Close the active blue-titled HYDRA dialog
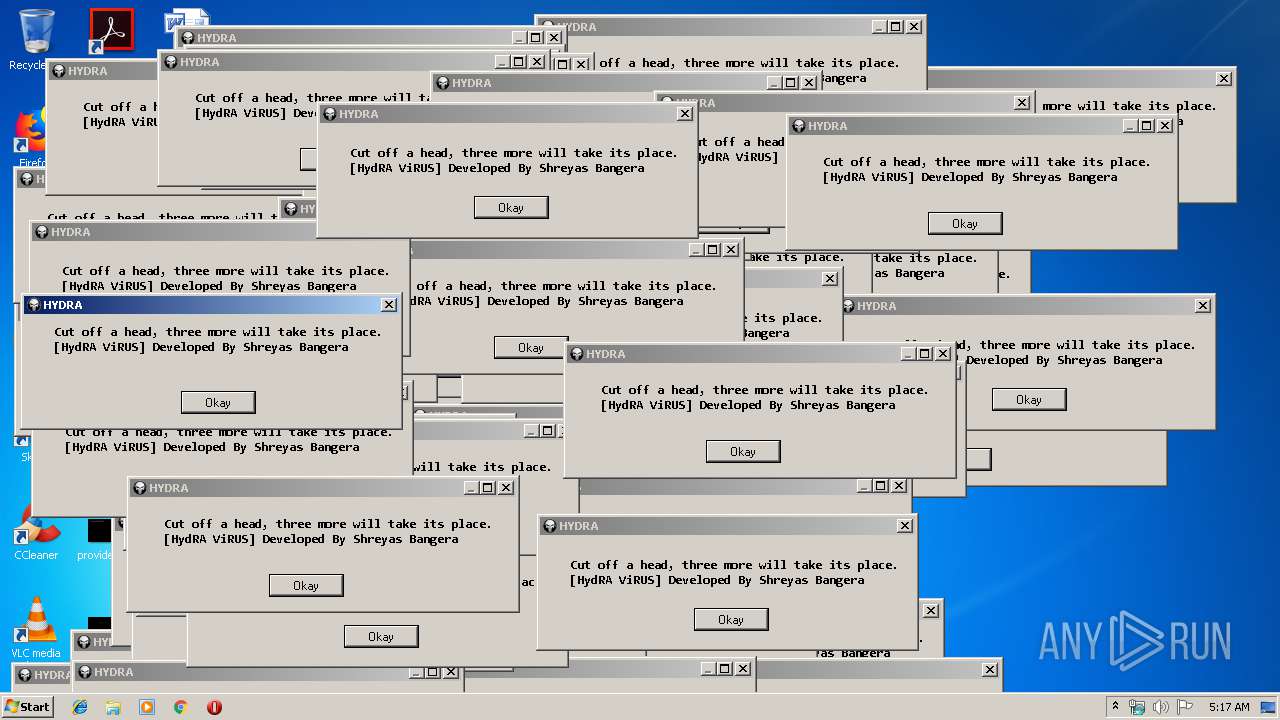Screen dimensions: 1280x720 point(389,305)
